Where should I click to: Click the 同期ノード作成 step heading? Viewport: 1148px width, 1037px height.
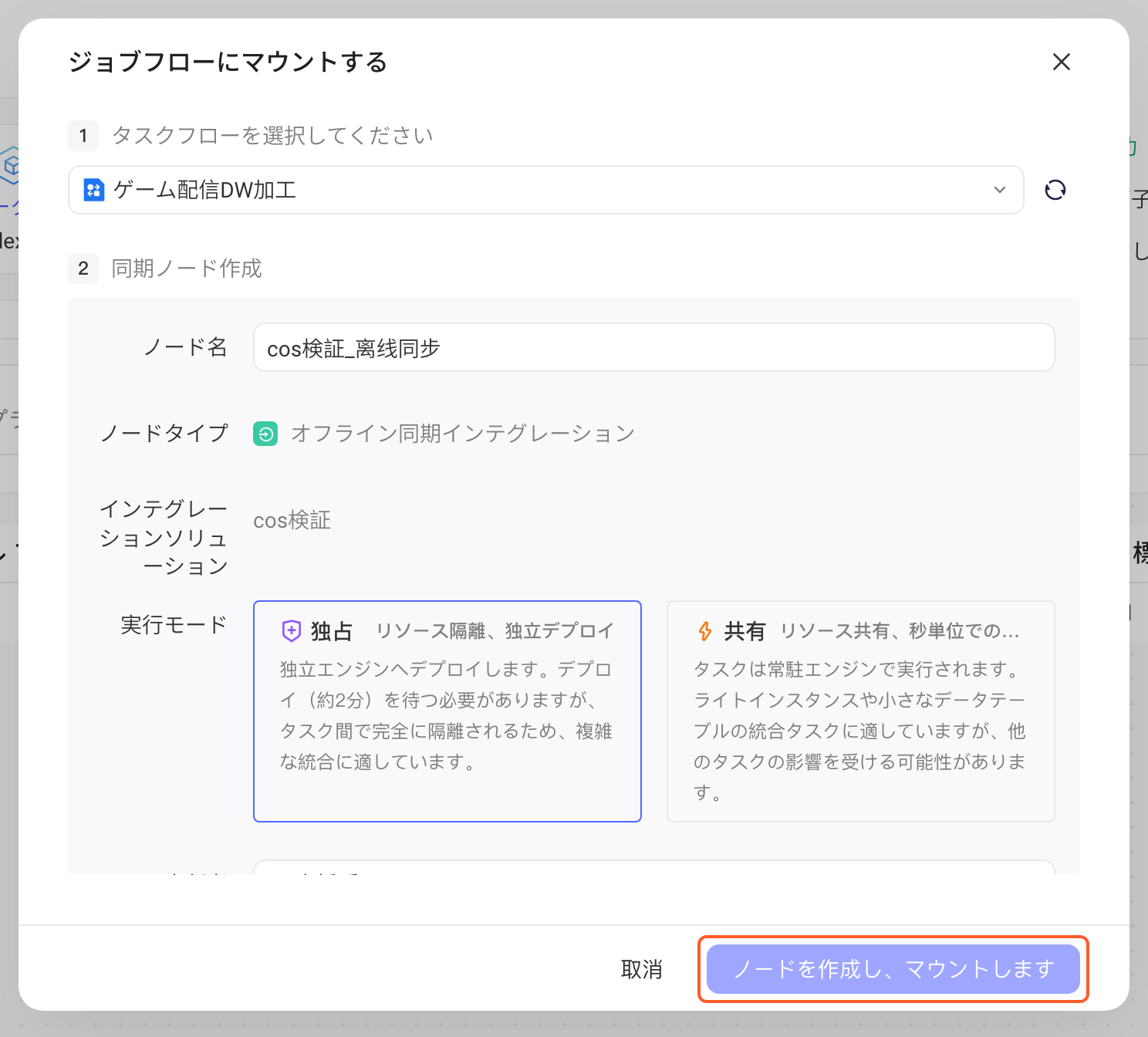pyautogui.click(x=187, y=269)
